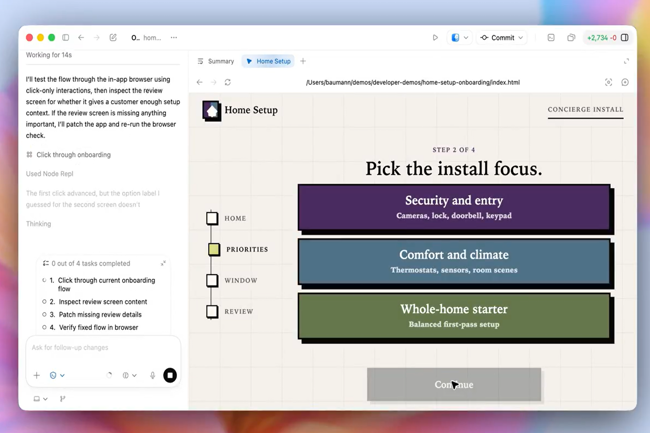Click the microphone icon in chat box
Viewport: 650px width, 433px height.
pos(153,375)
